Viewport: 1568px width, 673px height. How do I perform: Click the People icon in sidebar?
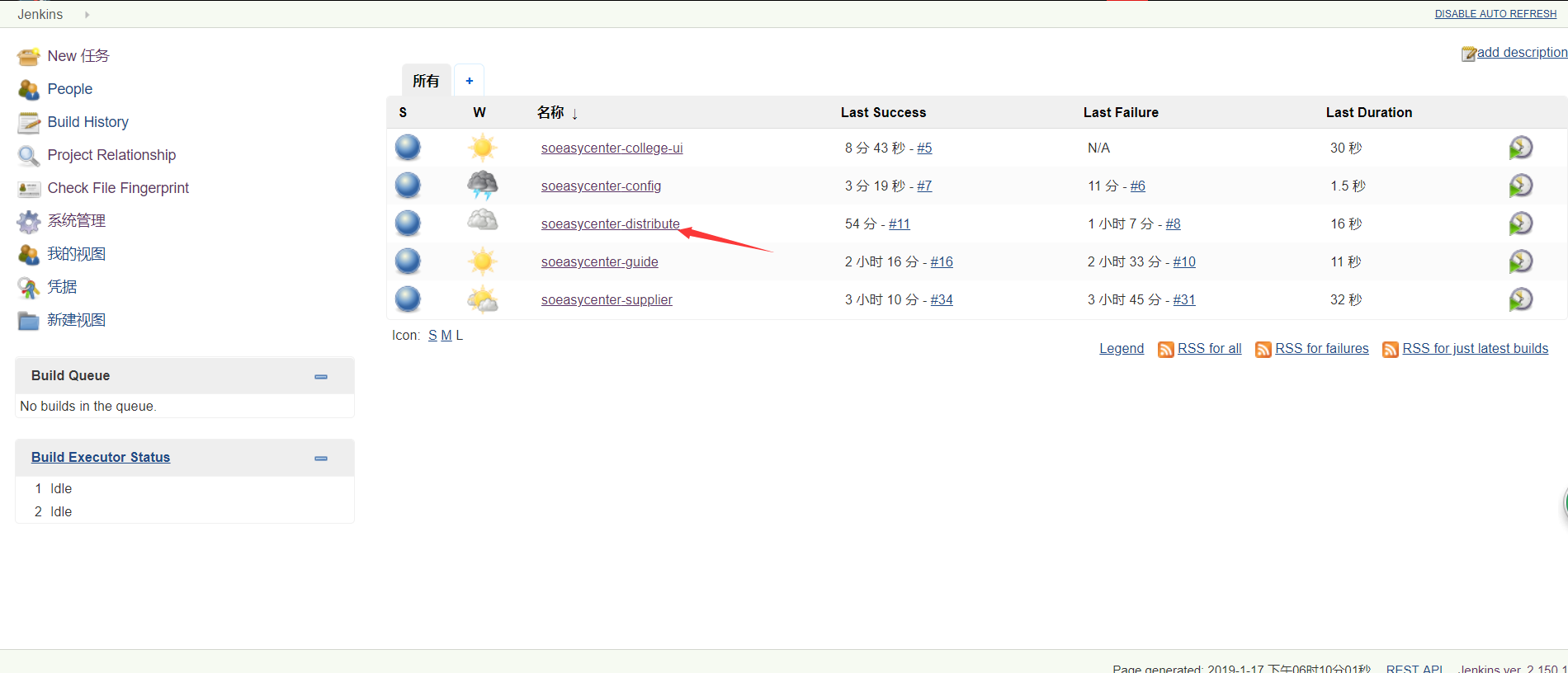point(29,89)
